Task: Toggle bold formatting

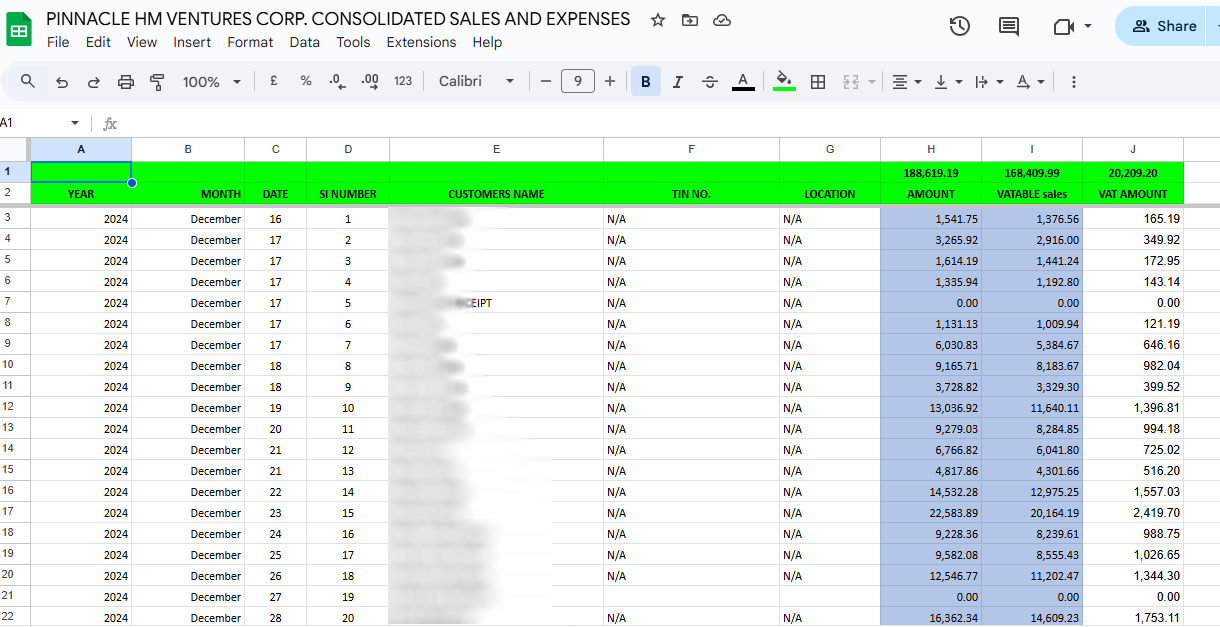Action: click(x=646, y=82)
